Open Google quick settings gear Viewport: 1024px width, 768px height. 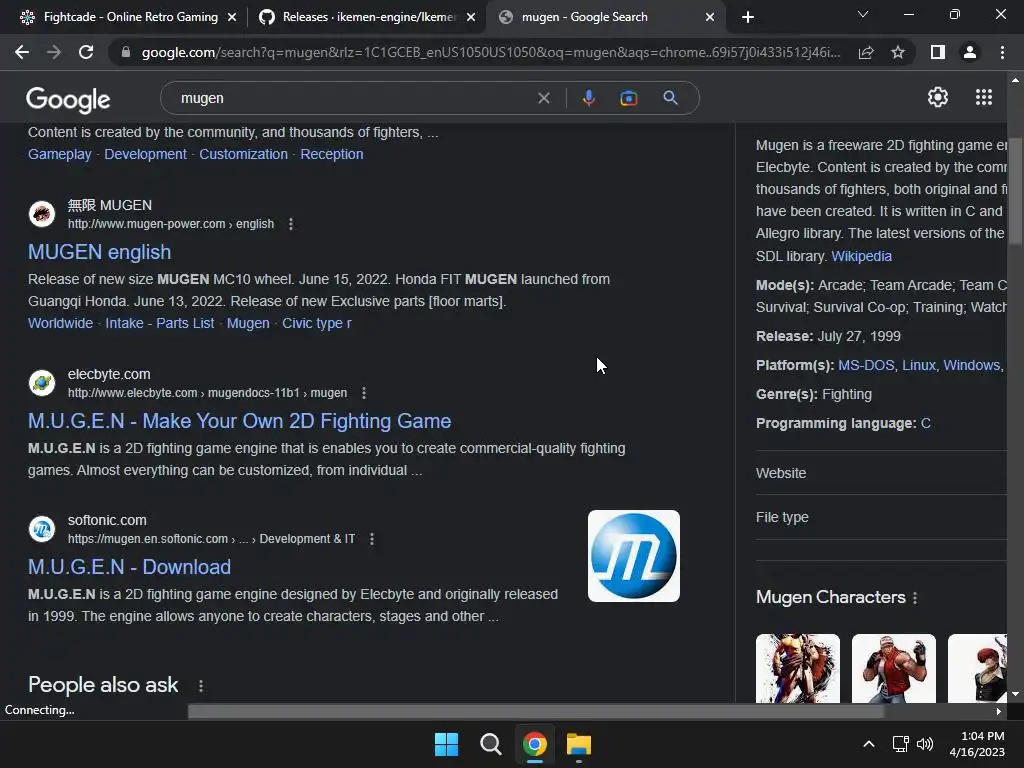pyautogui.click(x=938, y=97)
